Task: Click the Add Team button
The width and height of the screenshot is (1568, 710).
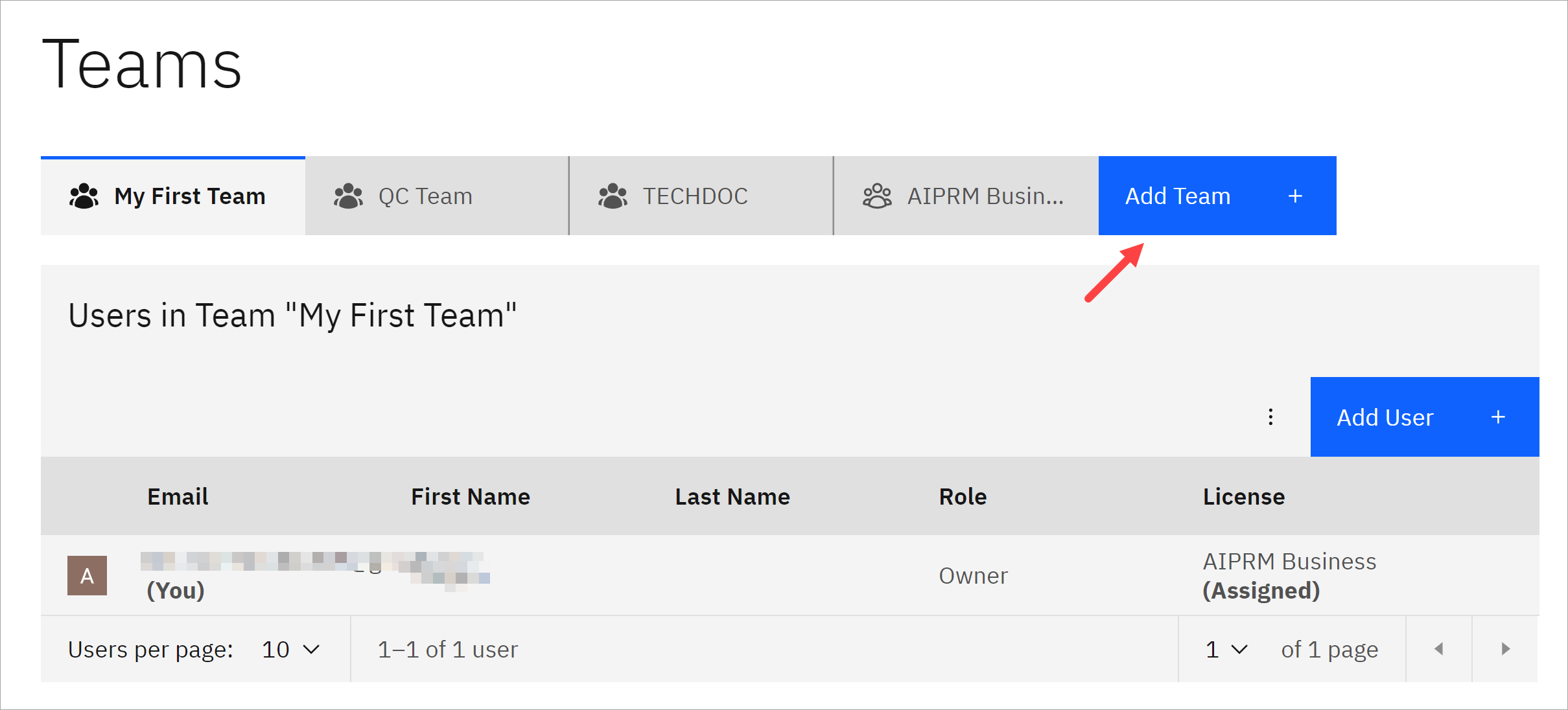Action: 1177,196
